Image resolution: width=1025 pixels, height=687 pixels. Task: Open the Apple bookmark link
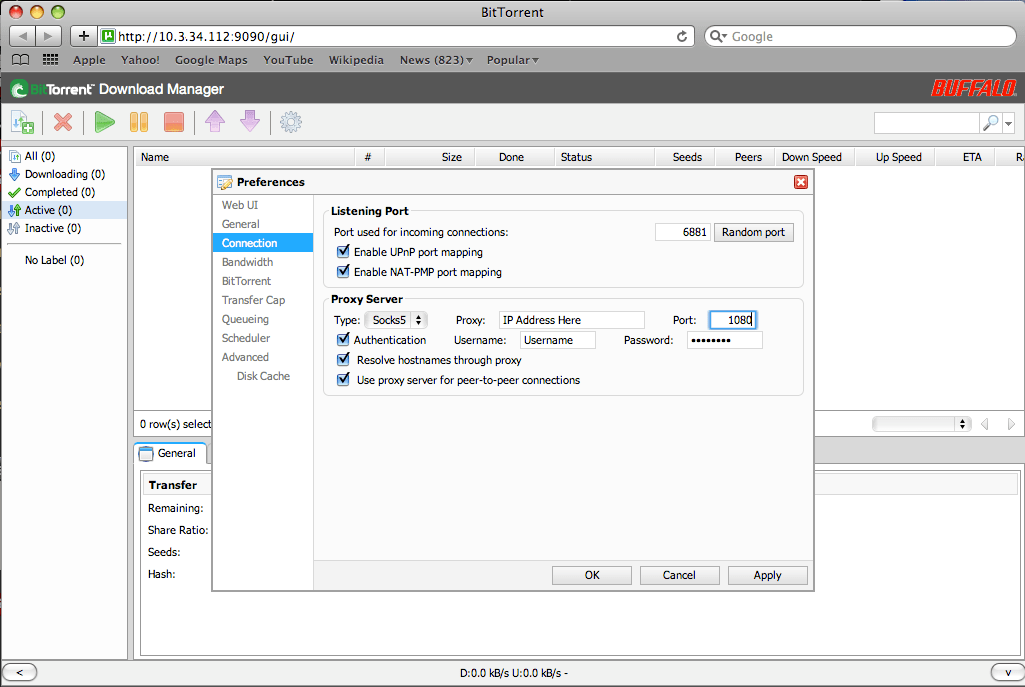89,60
